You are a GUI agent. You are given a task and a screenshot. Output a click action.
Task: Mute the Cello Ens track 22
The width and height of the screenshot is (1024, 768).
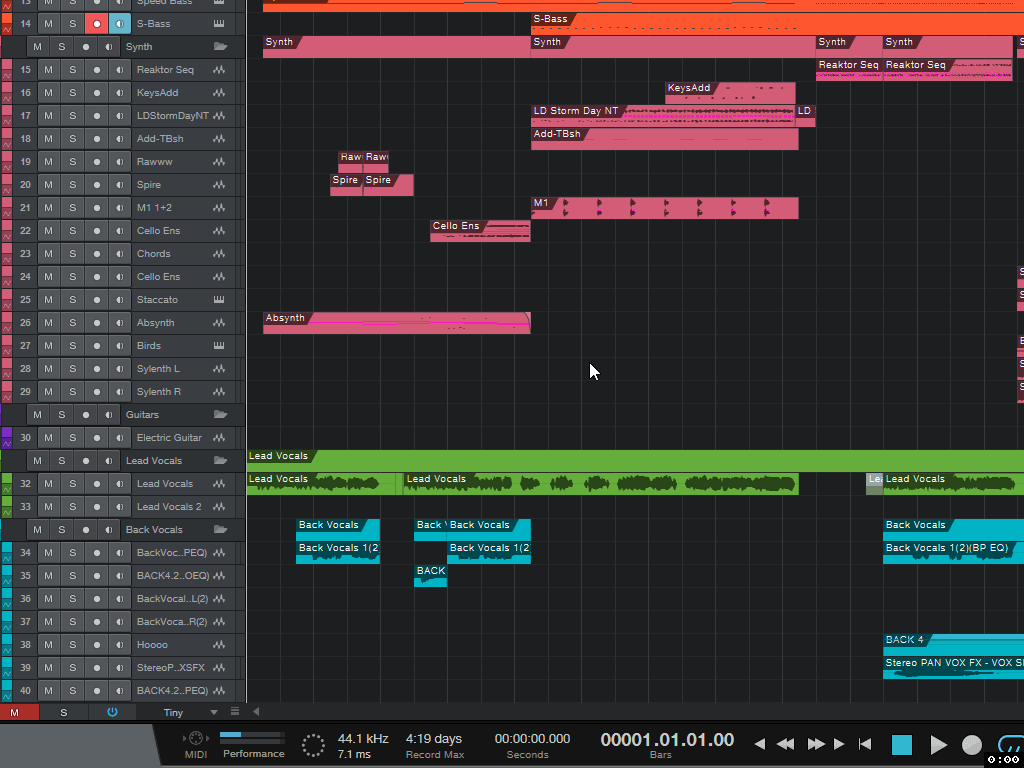click(x=48, y=231)
